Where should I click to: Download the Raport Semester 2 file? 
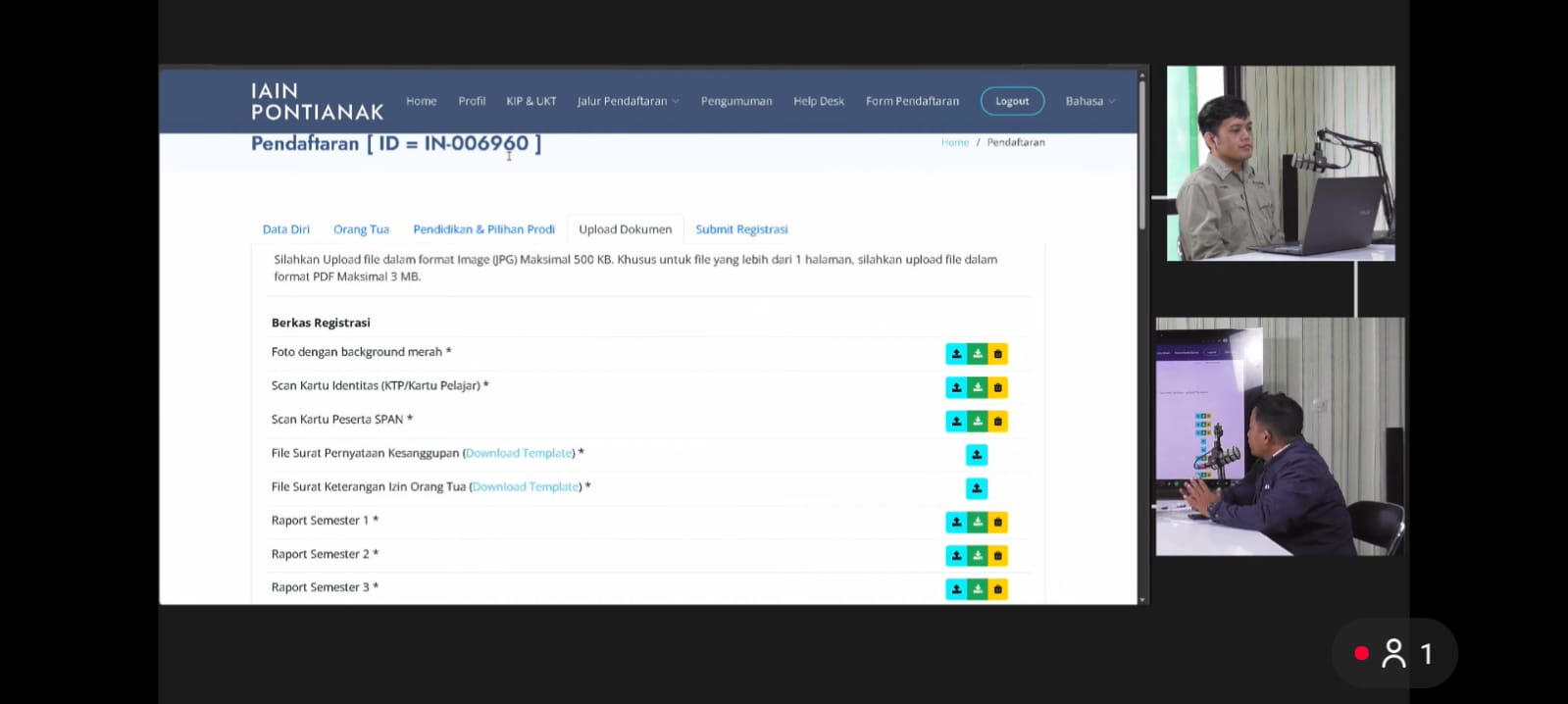(x=977, y=556)
